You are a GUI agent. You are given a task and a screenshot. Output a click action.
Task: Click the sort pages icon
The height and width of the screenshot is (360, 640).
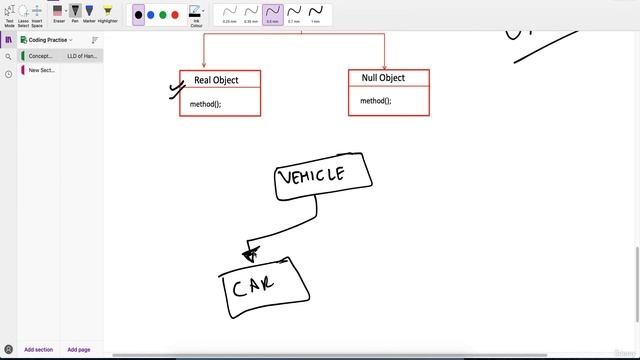point(95,40)
